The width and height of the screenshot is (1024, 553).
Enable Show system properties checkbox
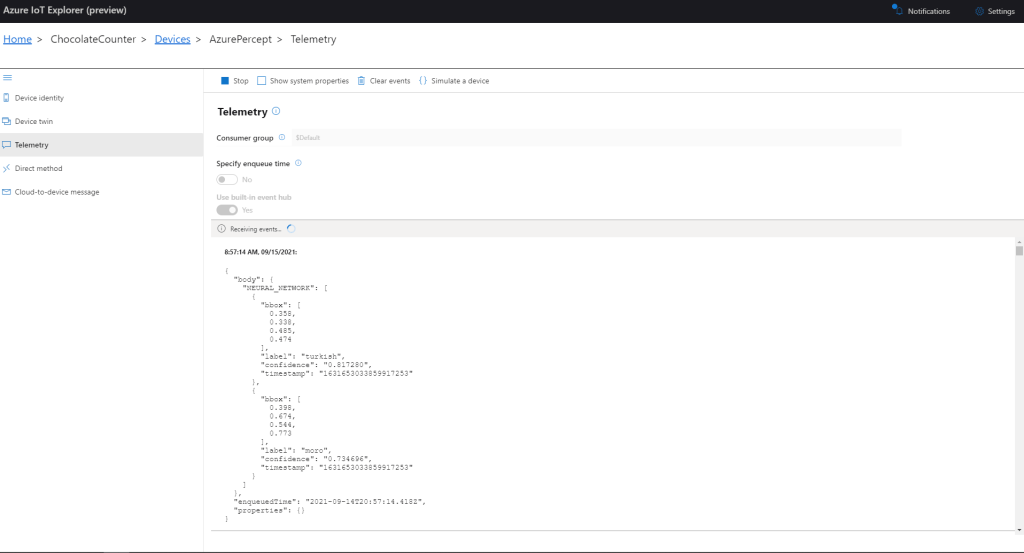pos(262,81)
